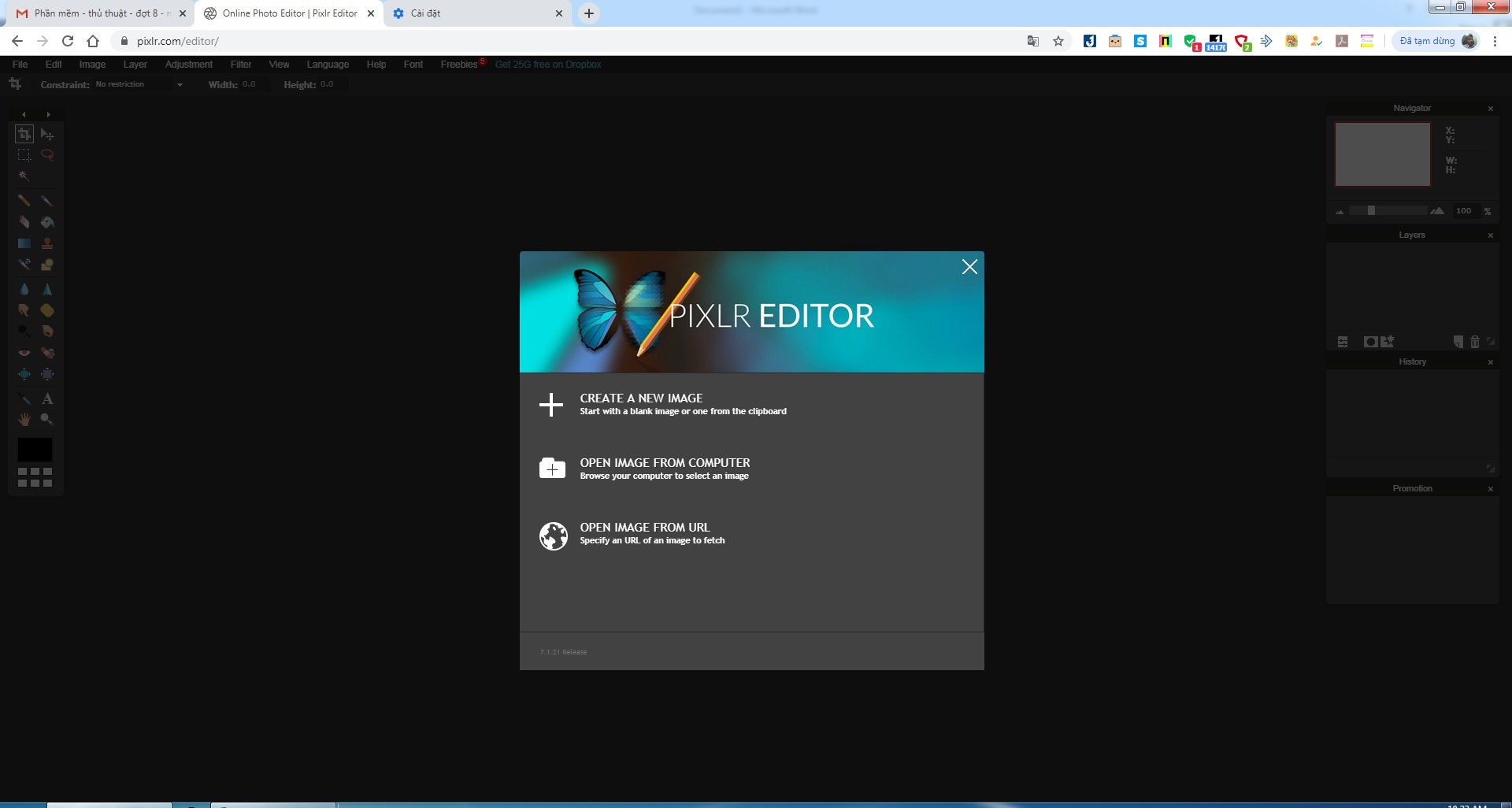This screenshot has width=1512, height=808.
Task: Close the History panel
Action: coord(1490,362)
